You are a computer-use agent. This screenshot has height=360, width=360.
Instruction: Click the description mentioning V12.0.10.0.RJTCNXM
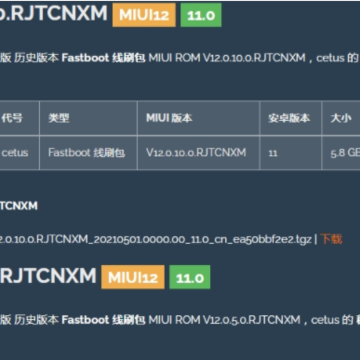point(180,58)
